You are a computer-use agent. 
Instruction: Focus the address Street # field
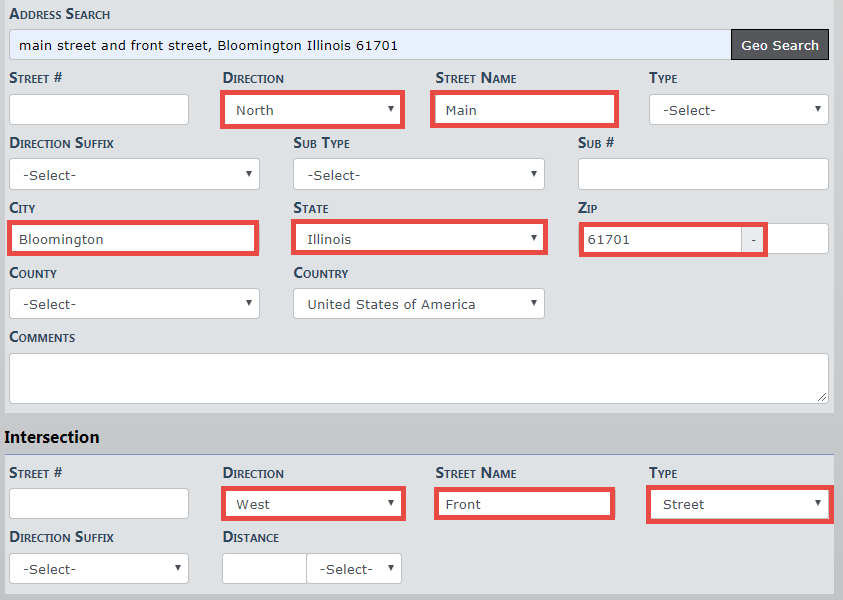point(99,110)
